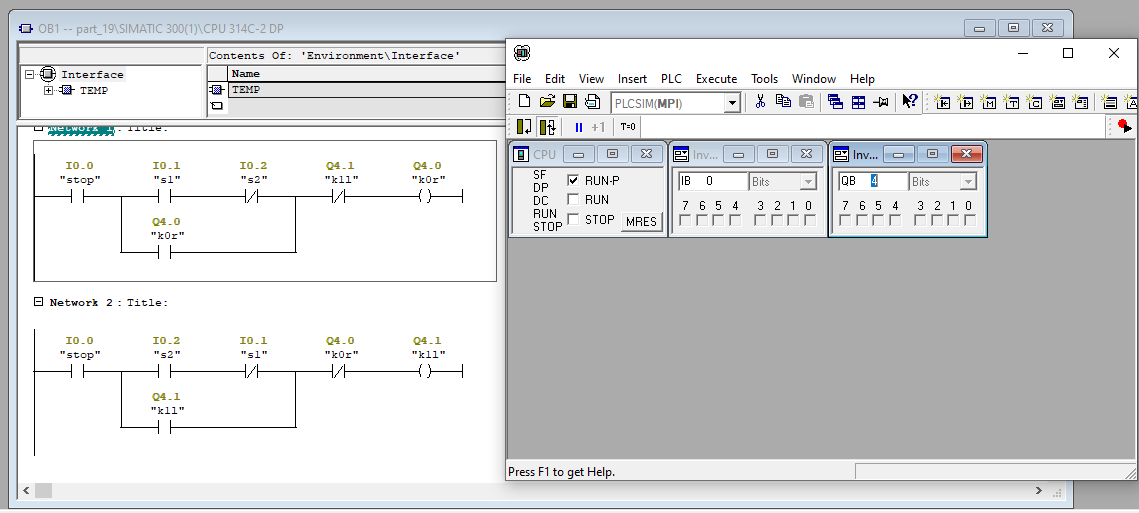
Task: Select Continuous Scan mode icon
Action: point(548,127)
